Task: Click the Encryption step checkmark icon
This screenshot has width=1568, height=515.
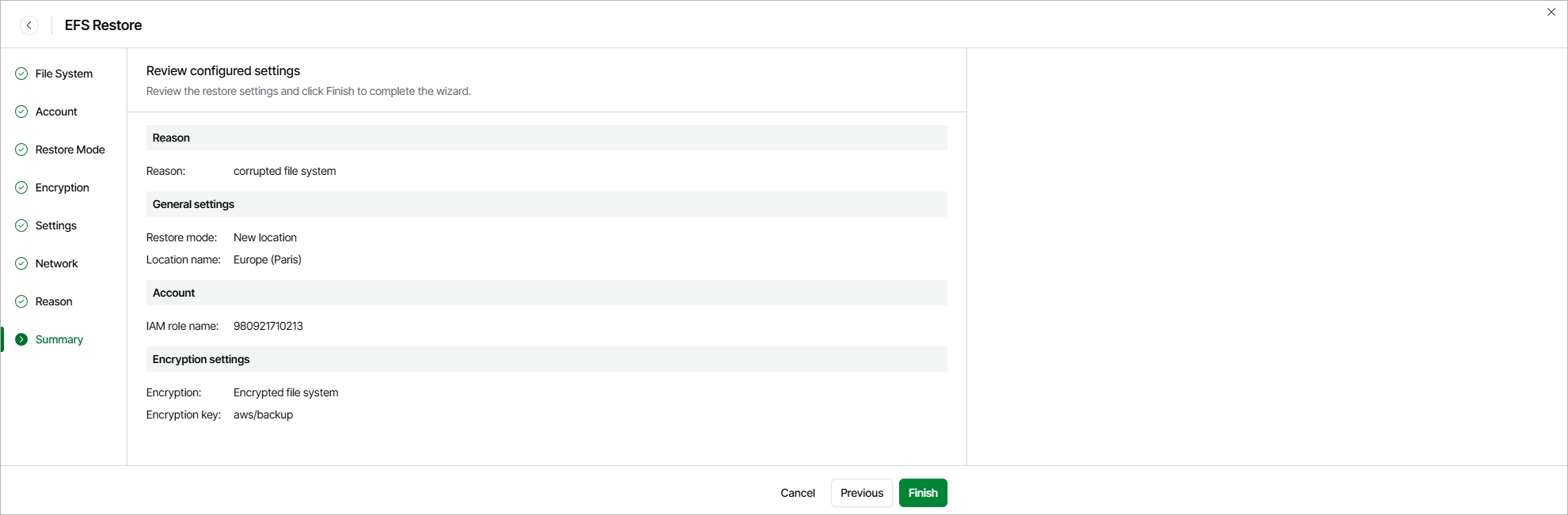Action: tap(21, 187)
